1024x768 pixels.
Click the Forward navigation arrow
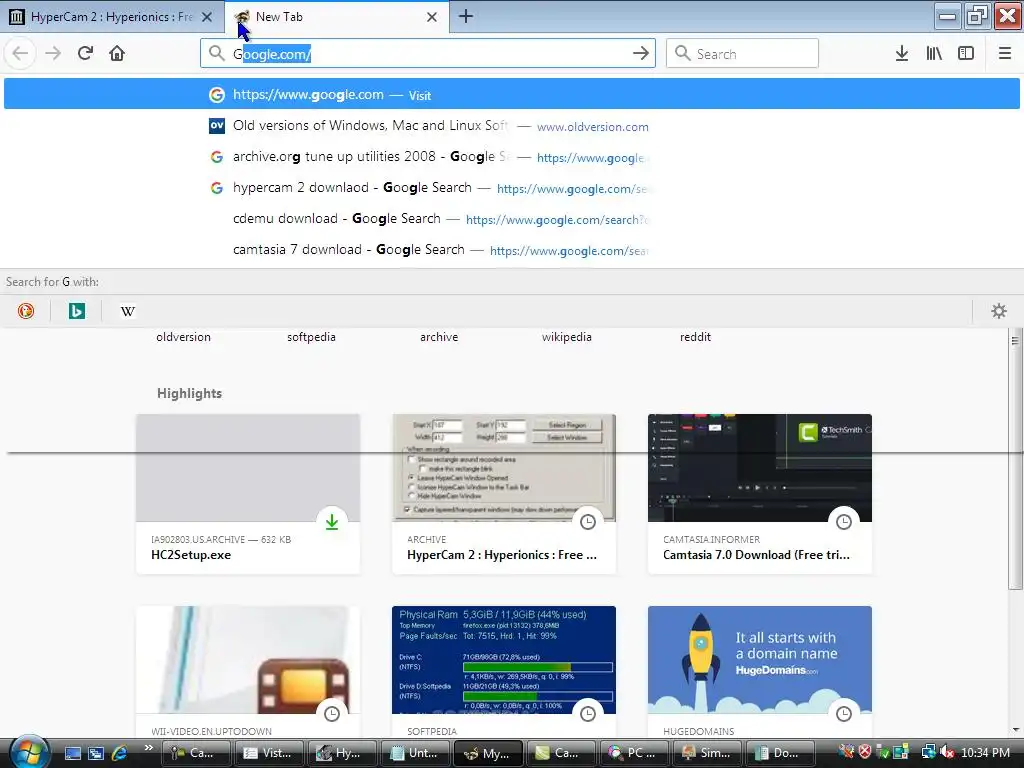[x=53, y=53]
